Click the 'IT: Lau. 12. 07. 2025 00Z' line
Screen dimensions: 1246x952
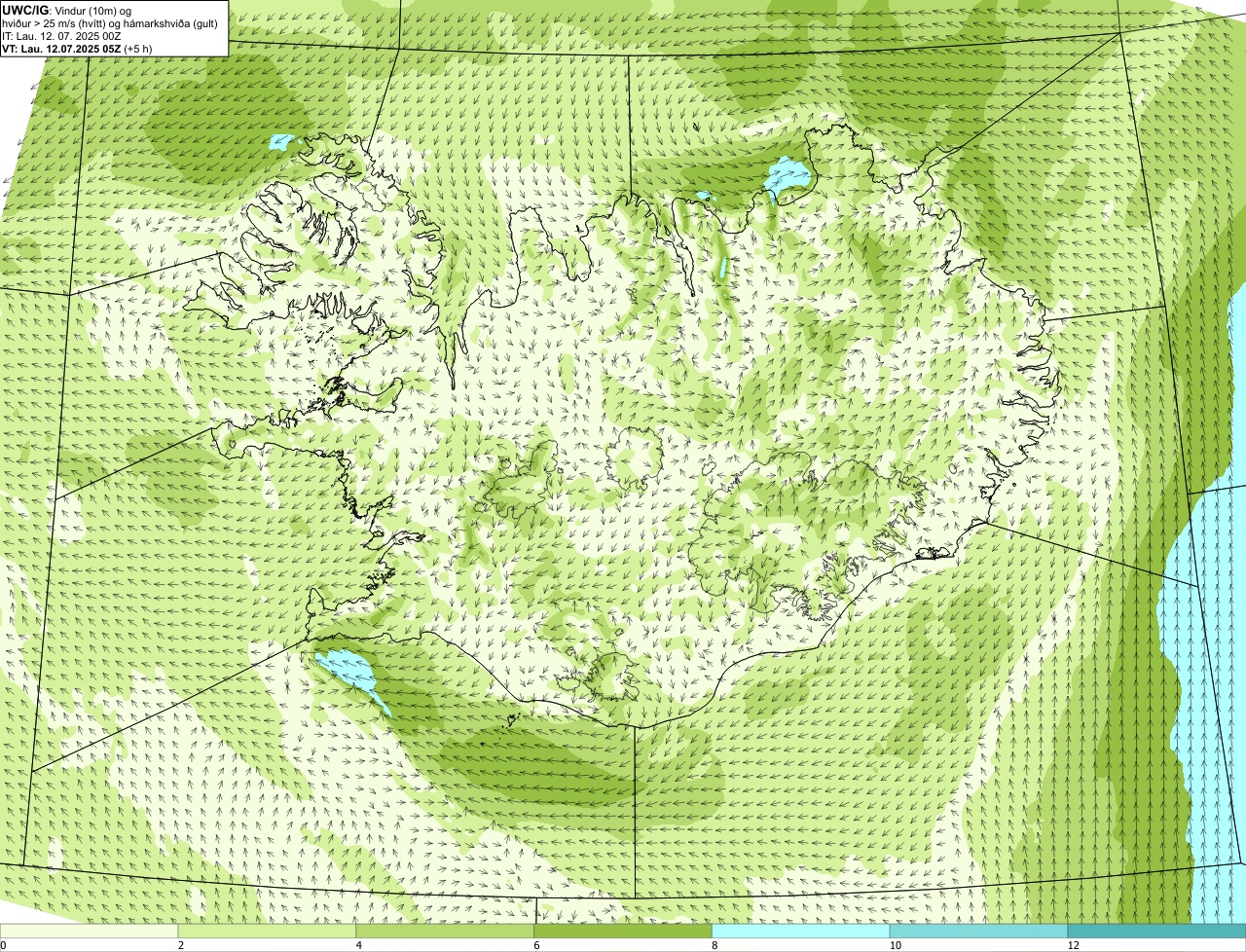(62, 35)
